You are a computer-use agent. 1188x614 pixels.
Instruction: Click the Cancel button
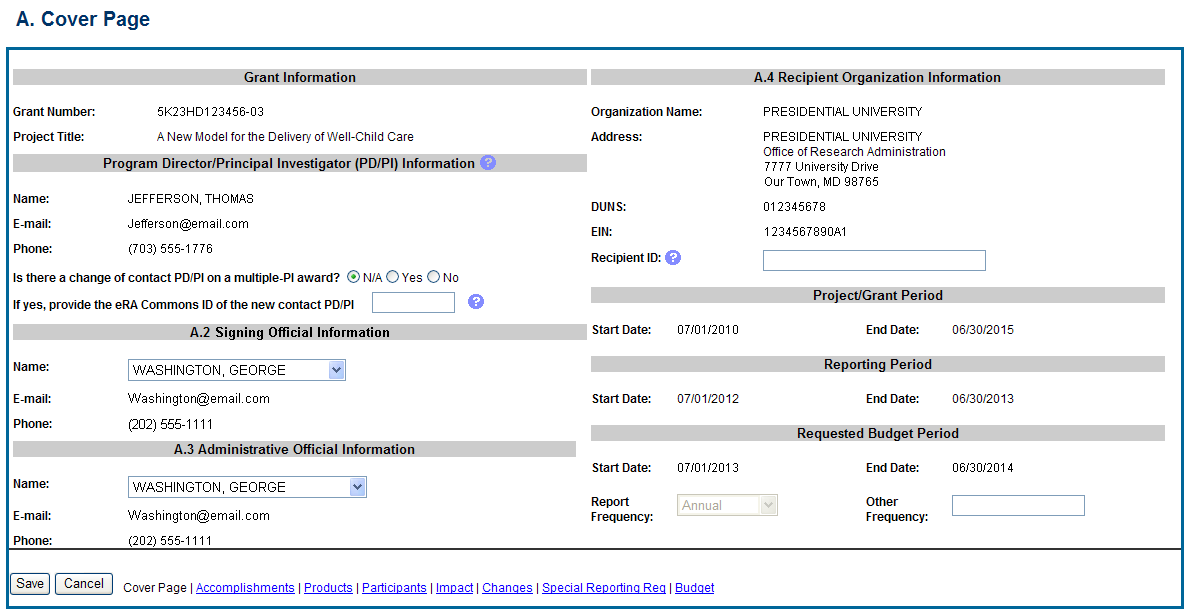click(84, 584)
